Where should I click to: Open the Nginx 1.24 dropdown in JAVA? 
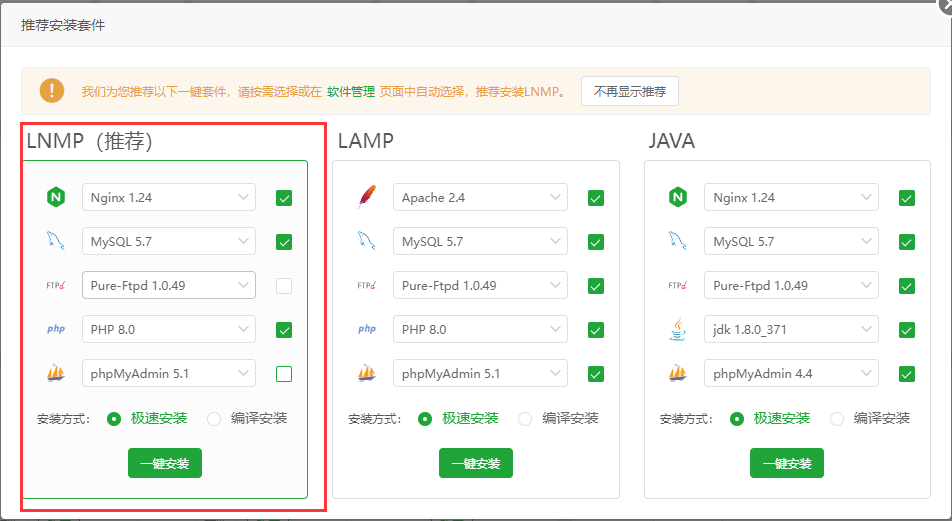click(x=791, y=197)
